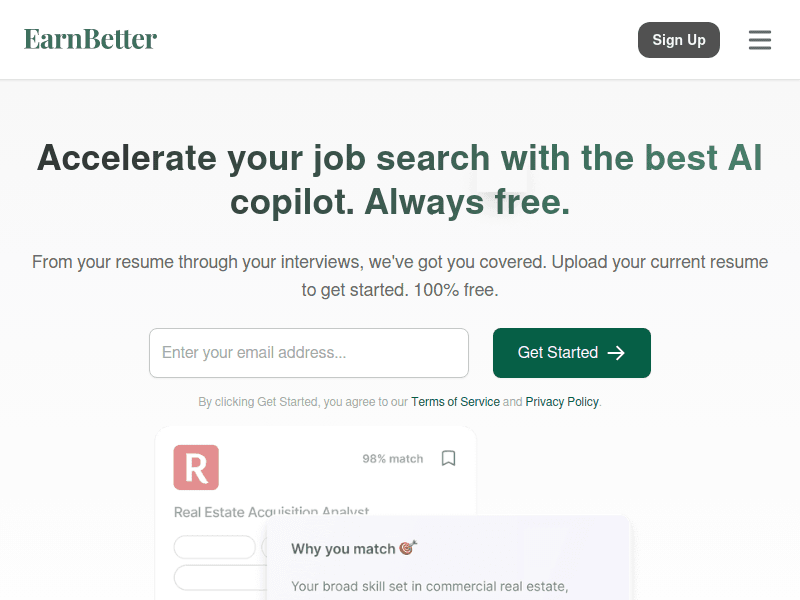Select the Real Estate Acquisition Analyst title

click(x=271, y=511)
